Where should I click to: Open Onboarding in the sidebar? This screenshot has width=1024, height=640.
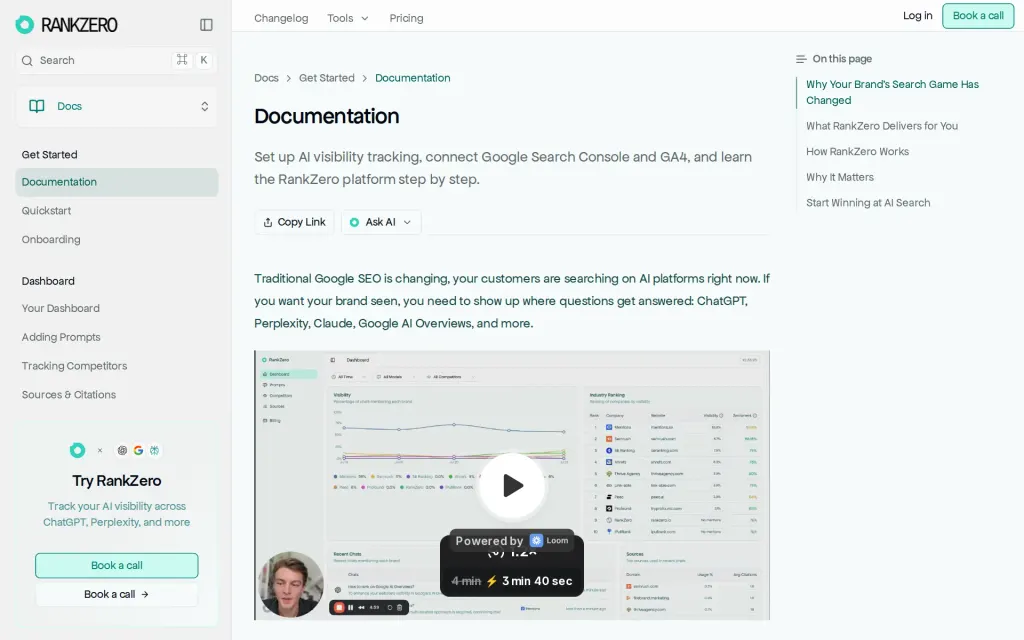[51, 240]
